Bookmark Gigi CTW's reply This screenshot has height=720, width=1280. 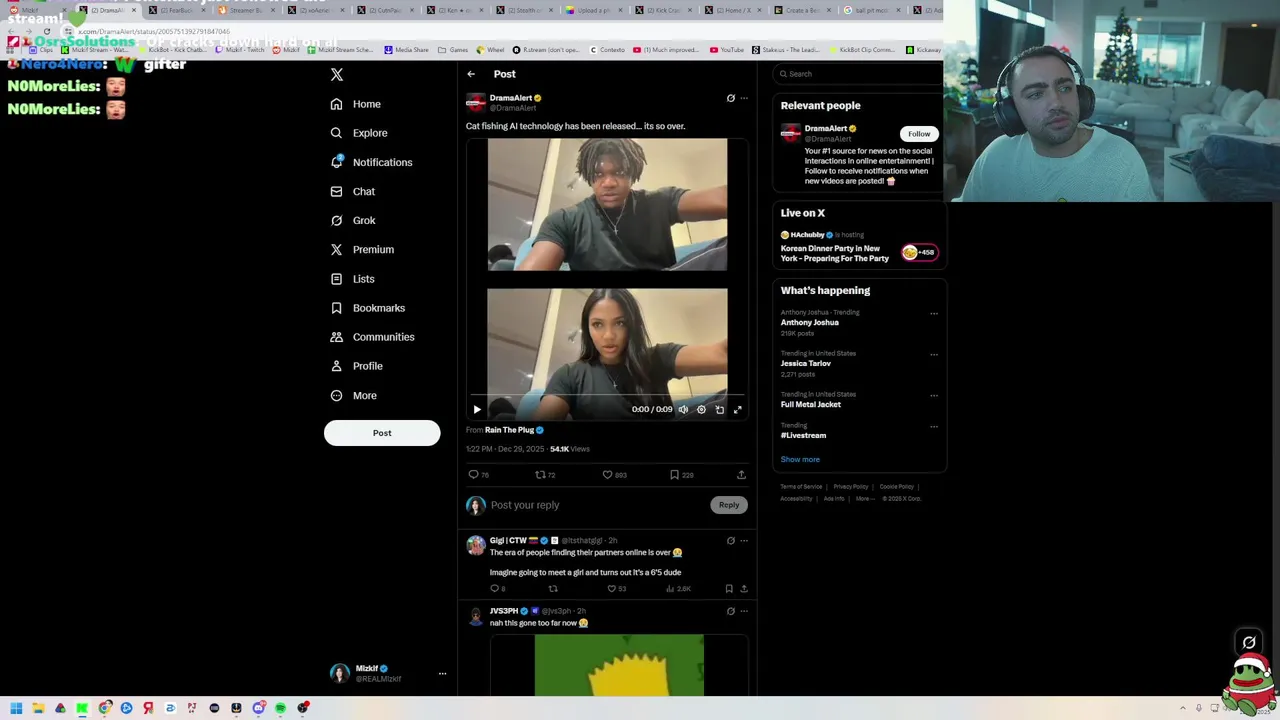click(x=729, y=589)
